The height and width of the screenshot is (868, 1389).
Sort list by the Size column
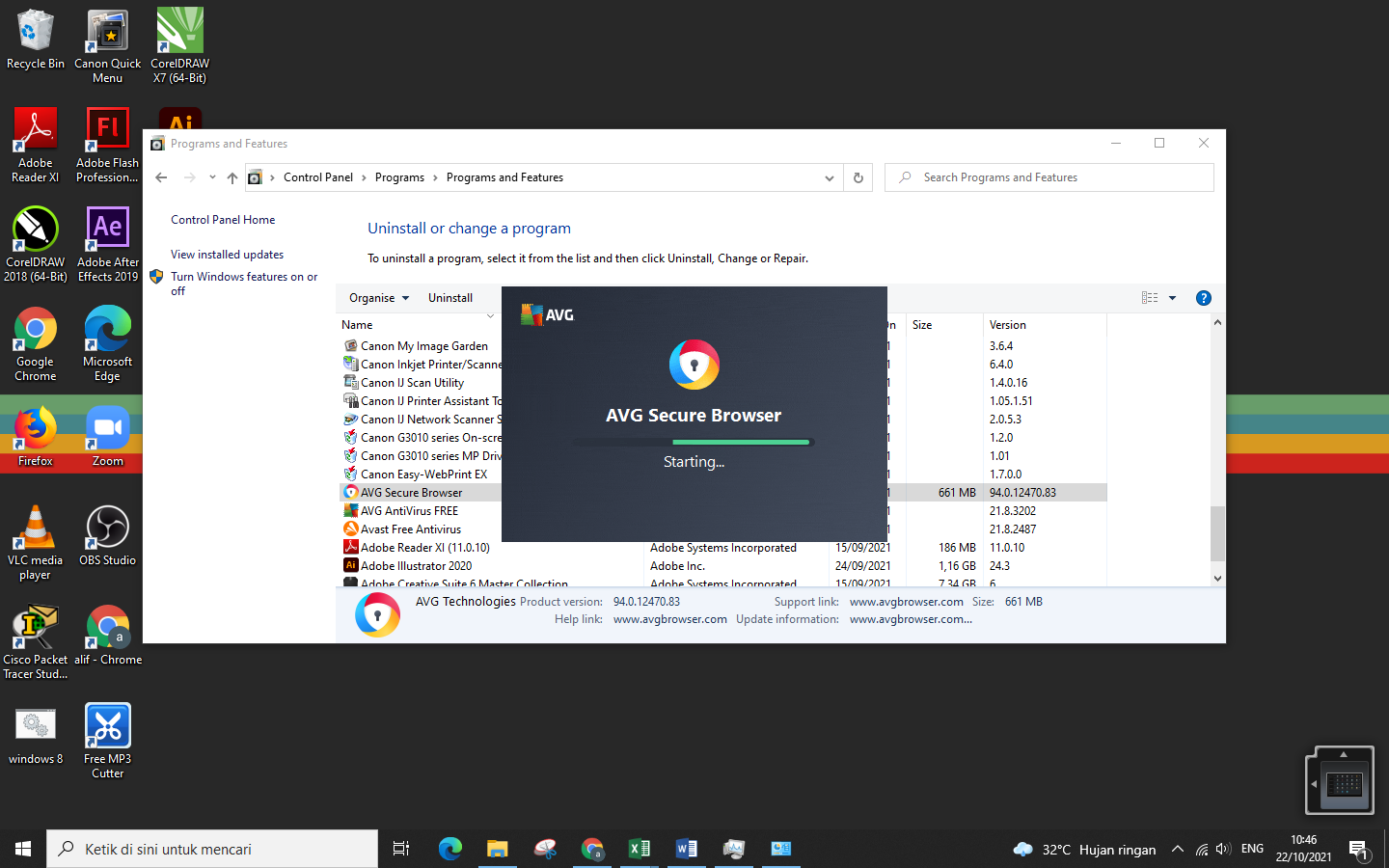tap(943, 325)
